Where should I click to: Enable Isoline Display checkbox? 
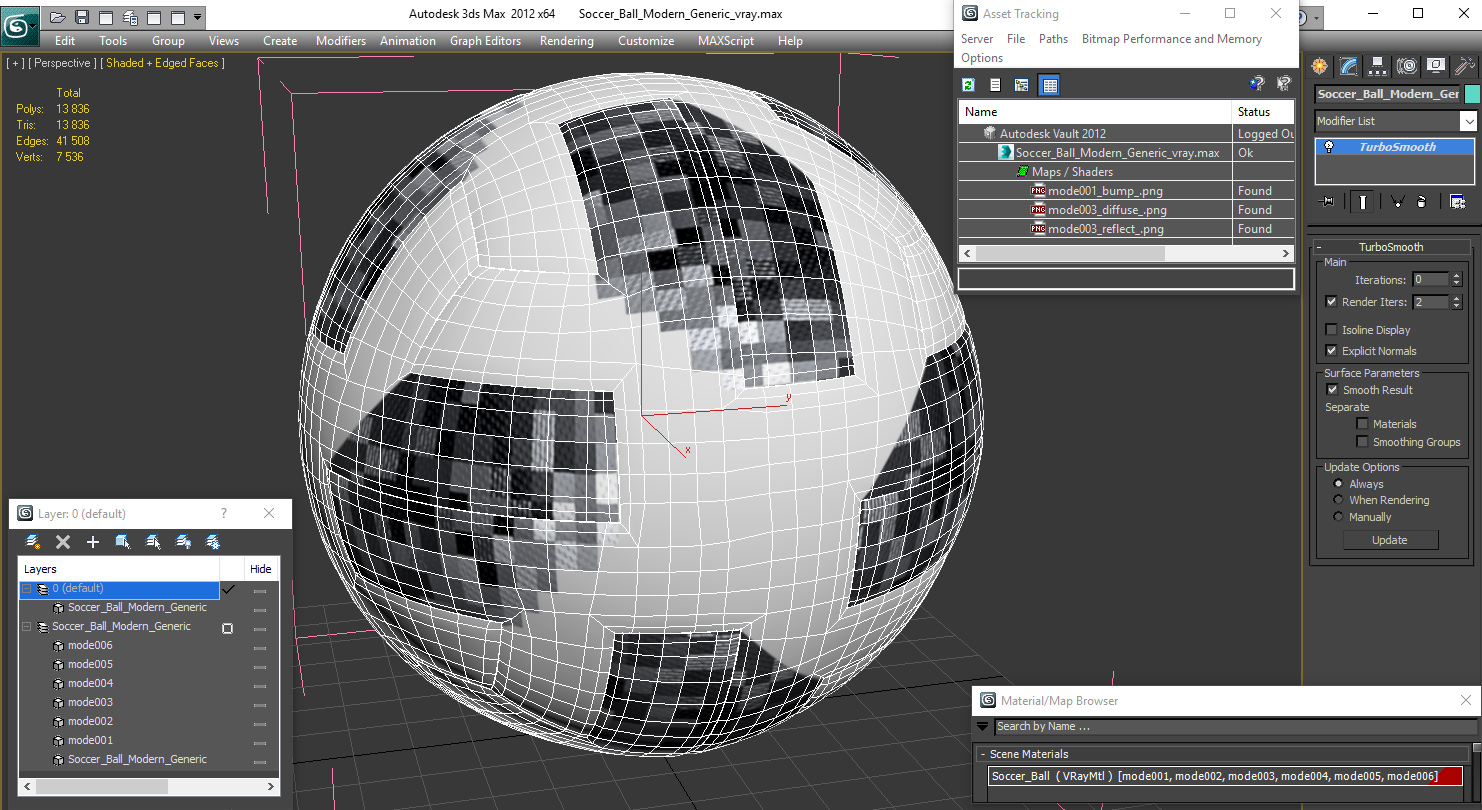pyautogui.click(x=1331, y=330)
